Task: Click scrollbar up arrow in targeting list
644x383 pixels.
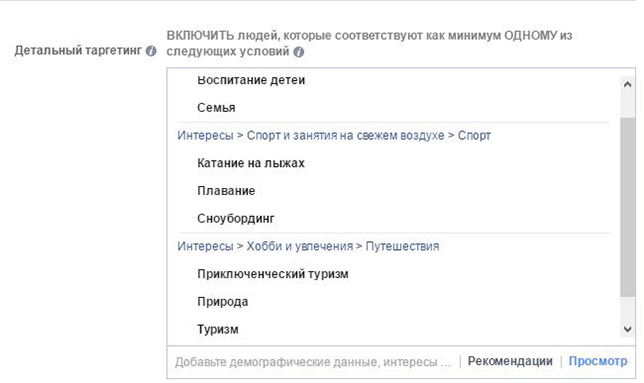Action: [627, 85]
